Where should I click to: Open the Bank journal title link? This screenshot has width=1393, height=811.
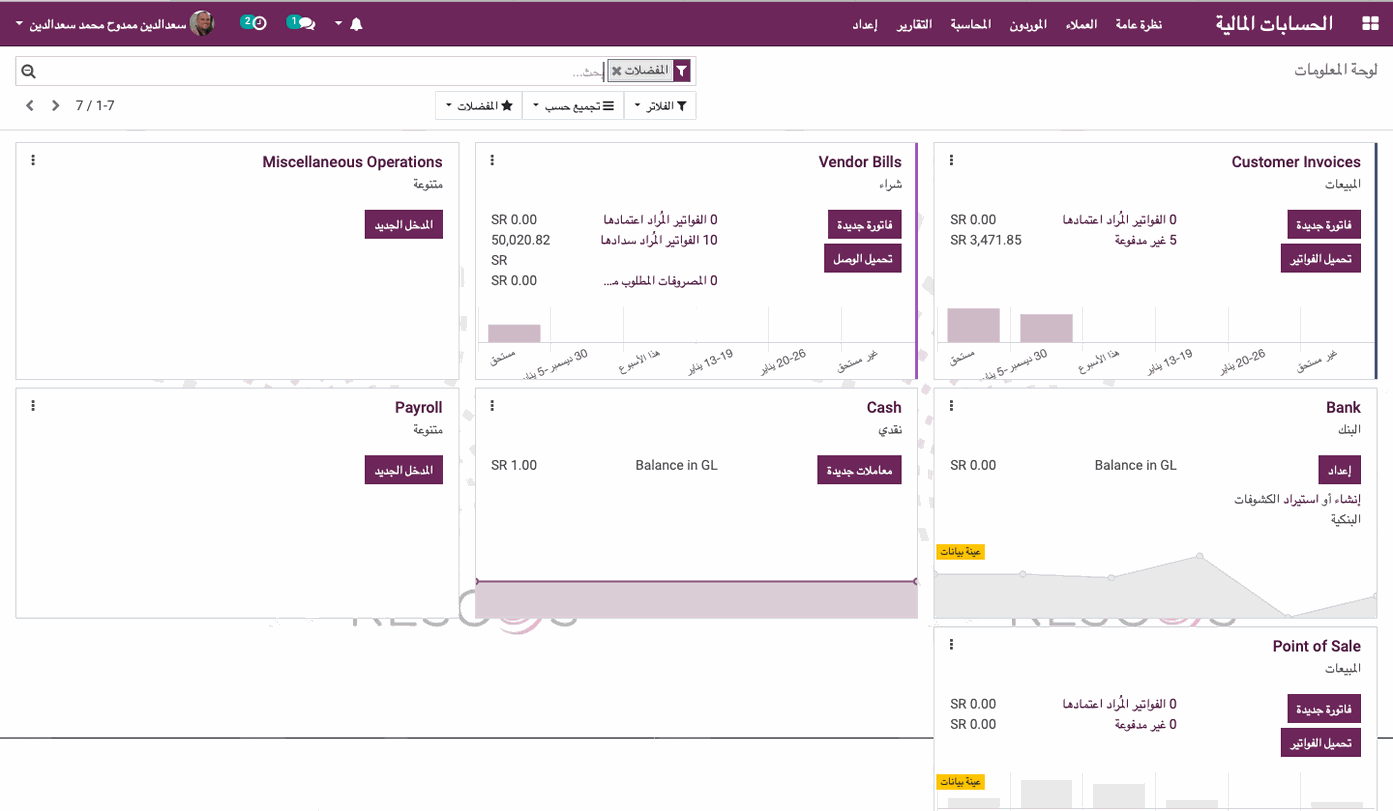tap(1343, 407)
